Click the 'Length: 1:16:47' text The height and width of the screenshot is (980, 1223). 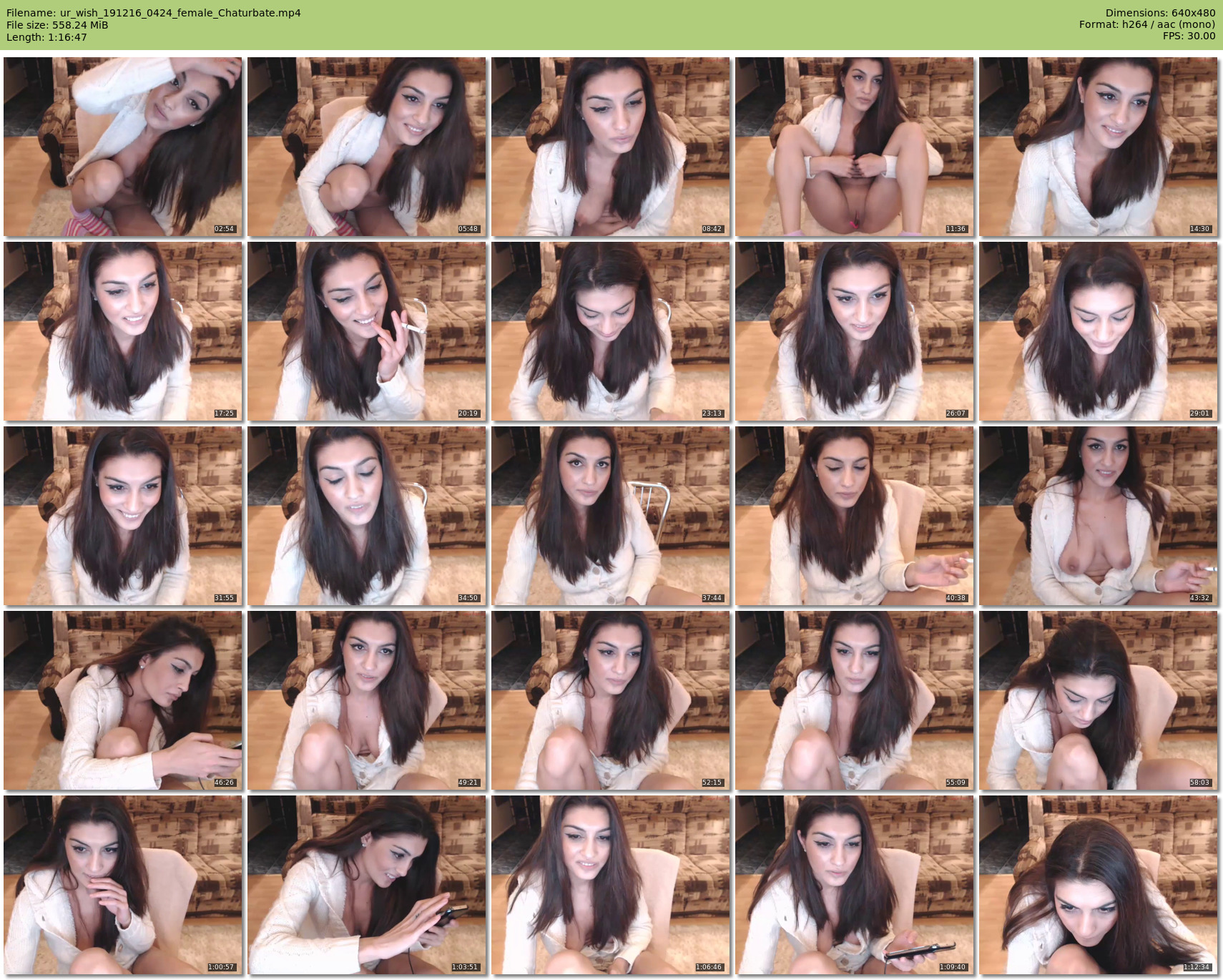46,37
